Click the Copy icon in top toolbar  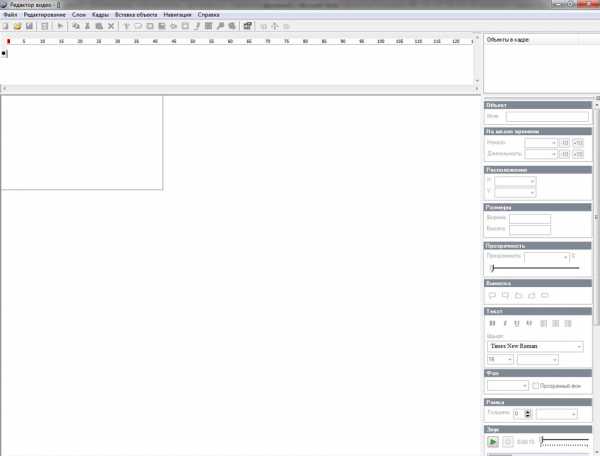click(76, 26)
